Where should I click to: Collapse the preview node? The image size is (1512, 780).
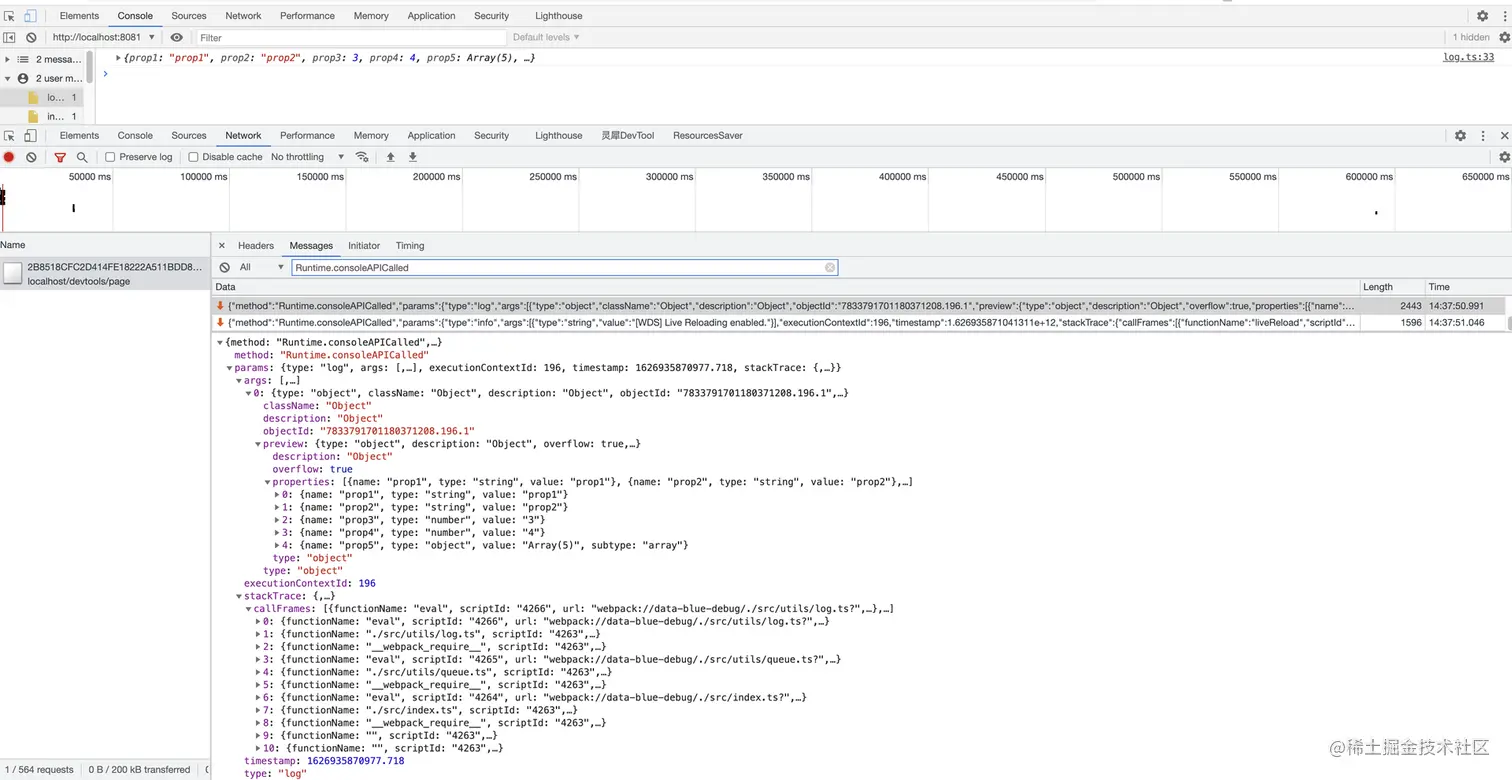pyautogui.click(x=258, y=444)
